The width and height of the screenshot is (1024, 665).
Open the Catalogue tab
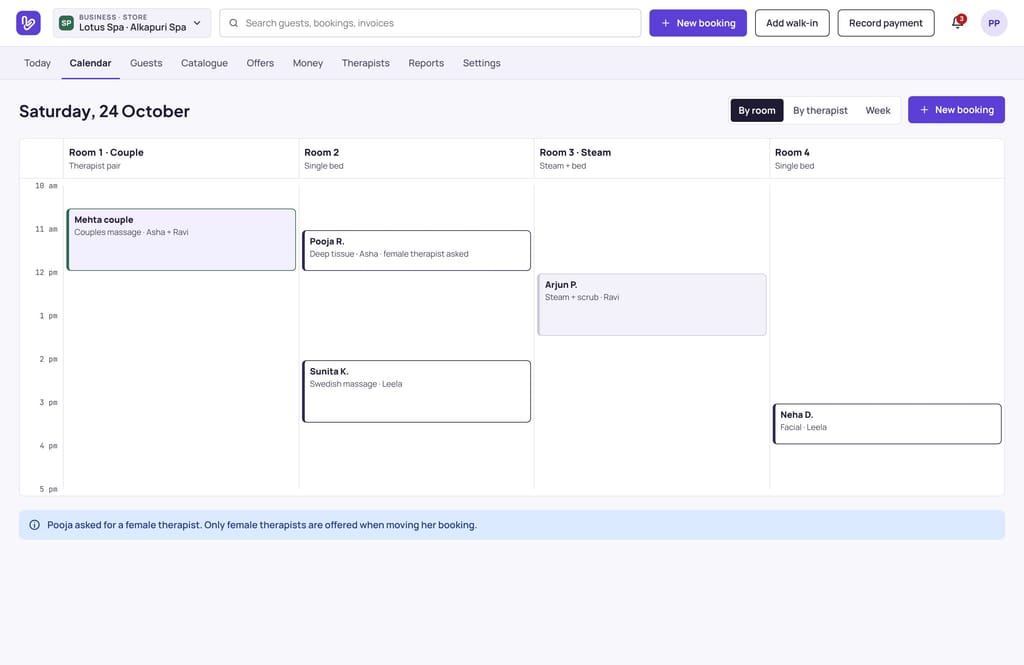coord(204,63)
